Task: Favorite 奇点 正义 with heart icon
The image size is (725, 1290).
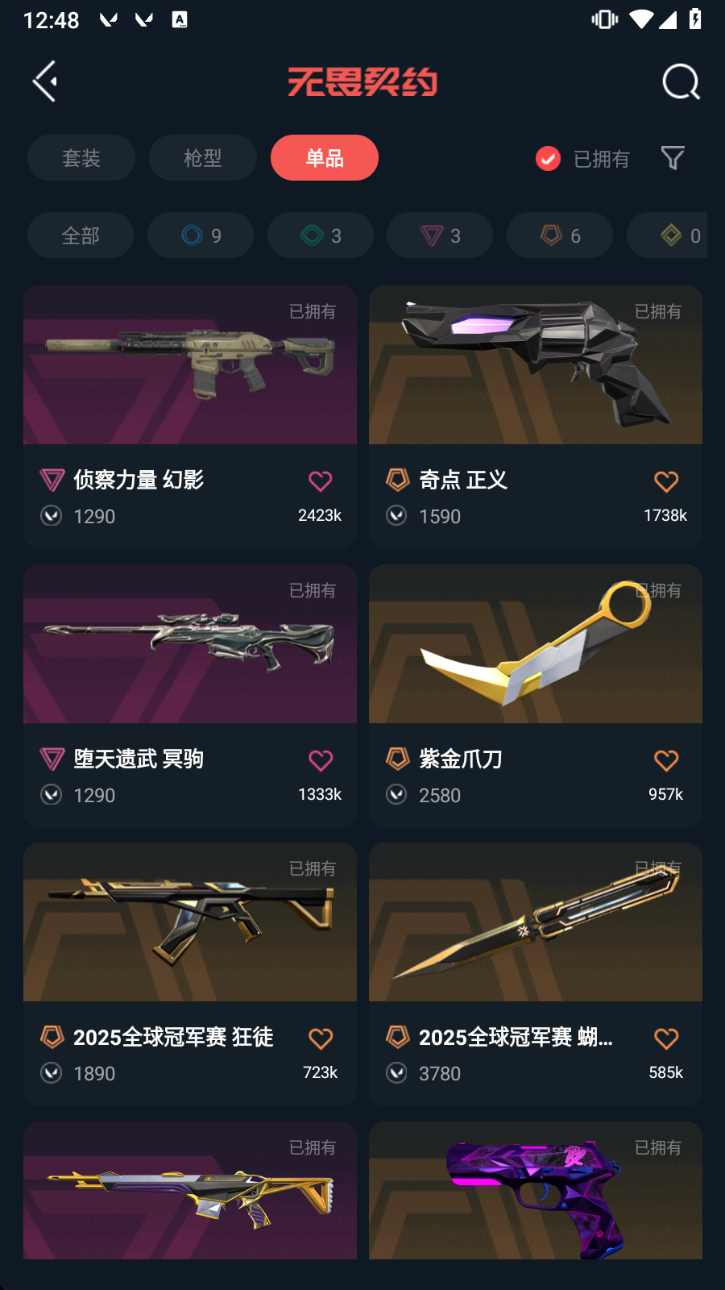Action: click(x=666, y=481)
